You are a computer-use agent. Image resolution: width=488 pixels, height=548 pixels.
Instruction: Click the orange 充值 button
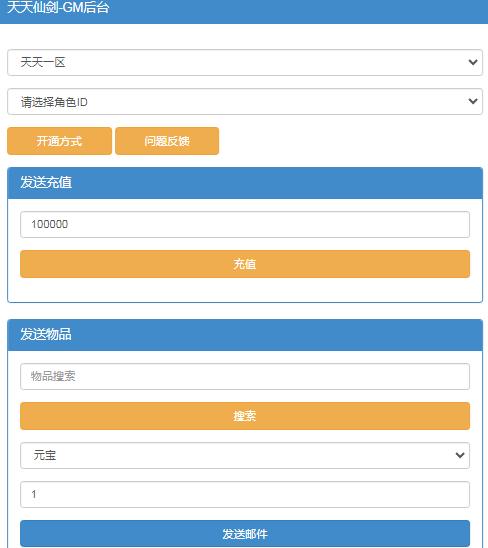click(x=245, y=264)
